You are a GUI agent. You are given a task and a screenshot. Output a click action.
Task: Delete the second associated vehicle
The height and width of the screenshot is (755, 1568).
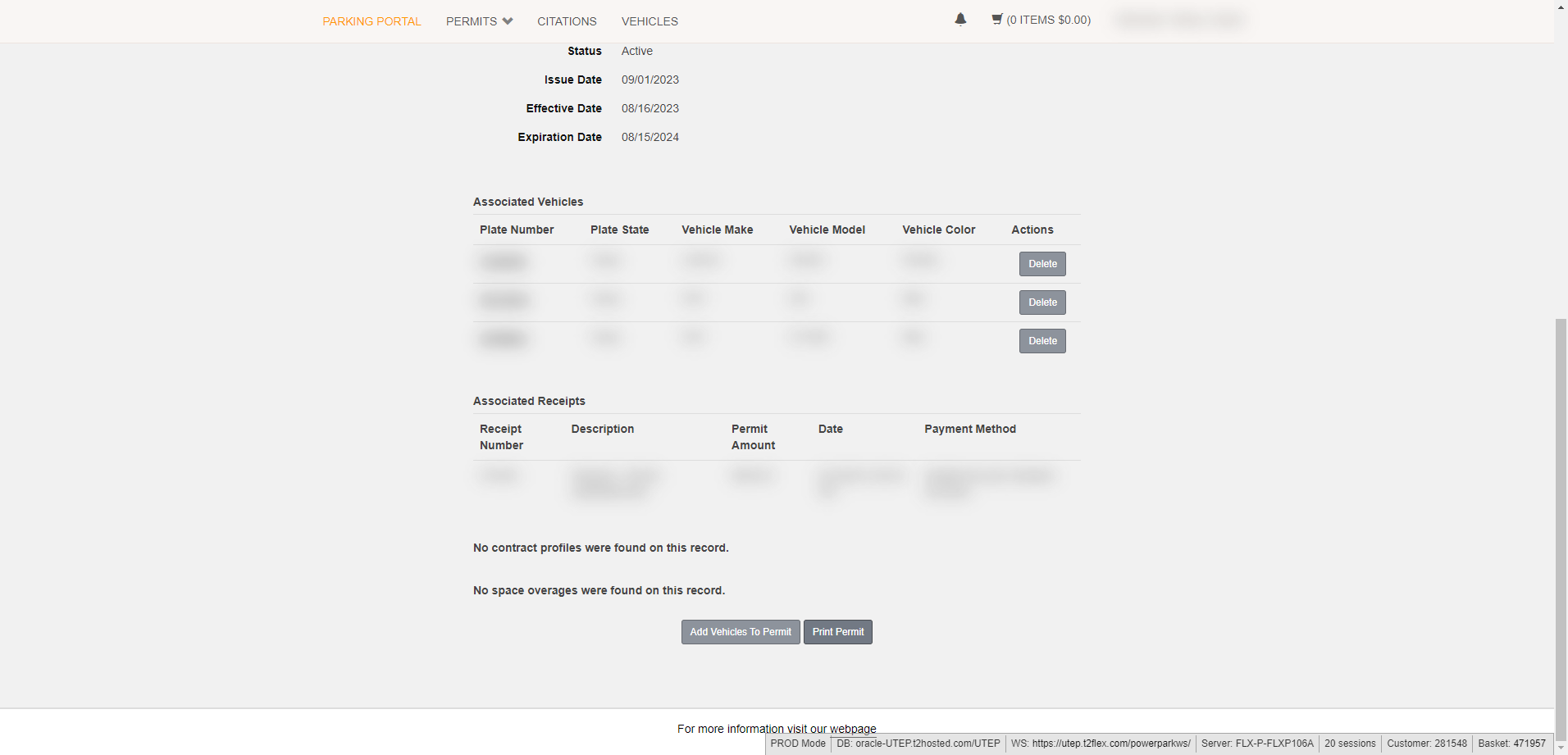1042,302
